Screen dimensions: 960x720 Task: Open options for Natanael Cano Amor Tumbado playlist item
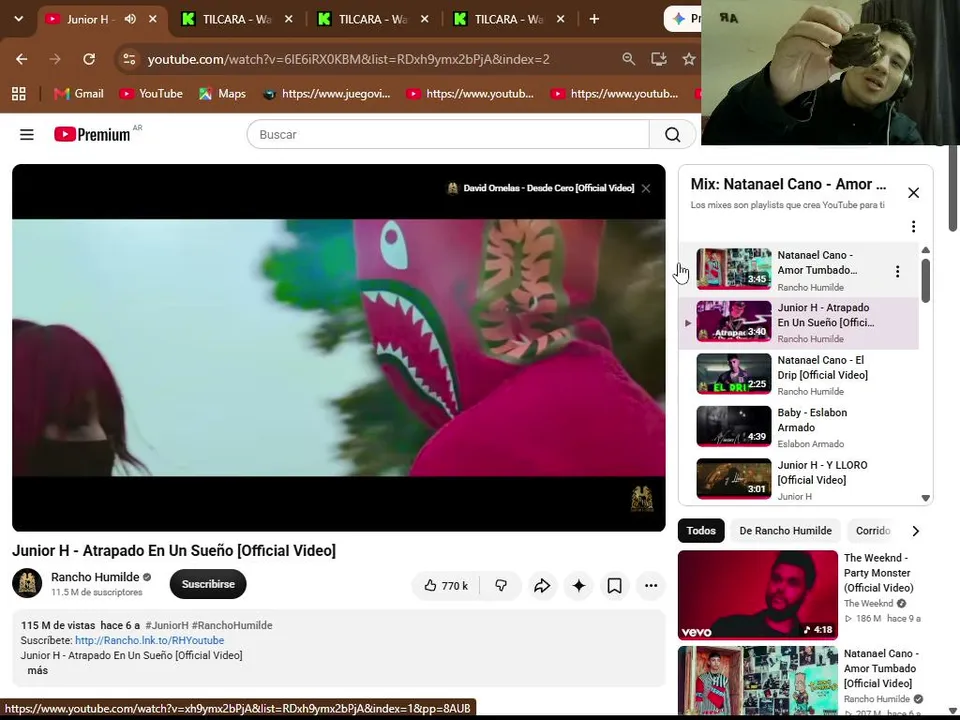898,271
